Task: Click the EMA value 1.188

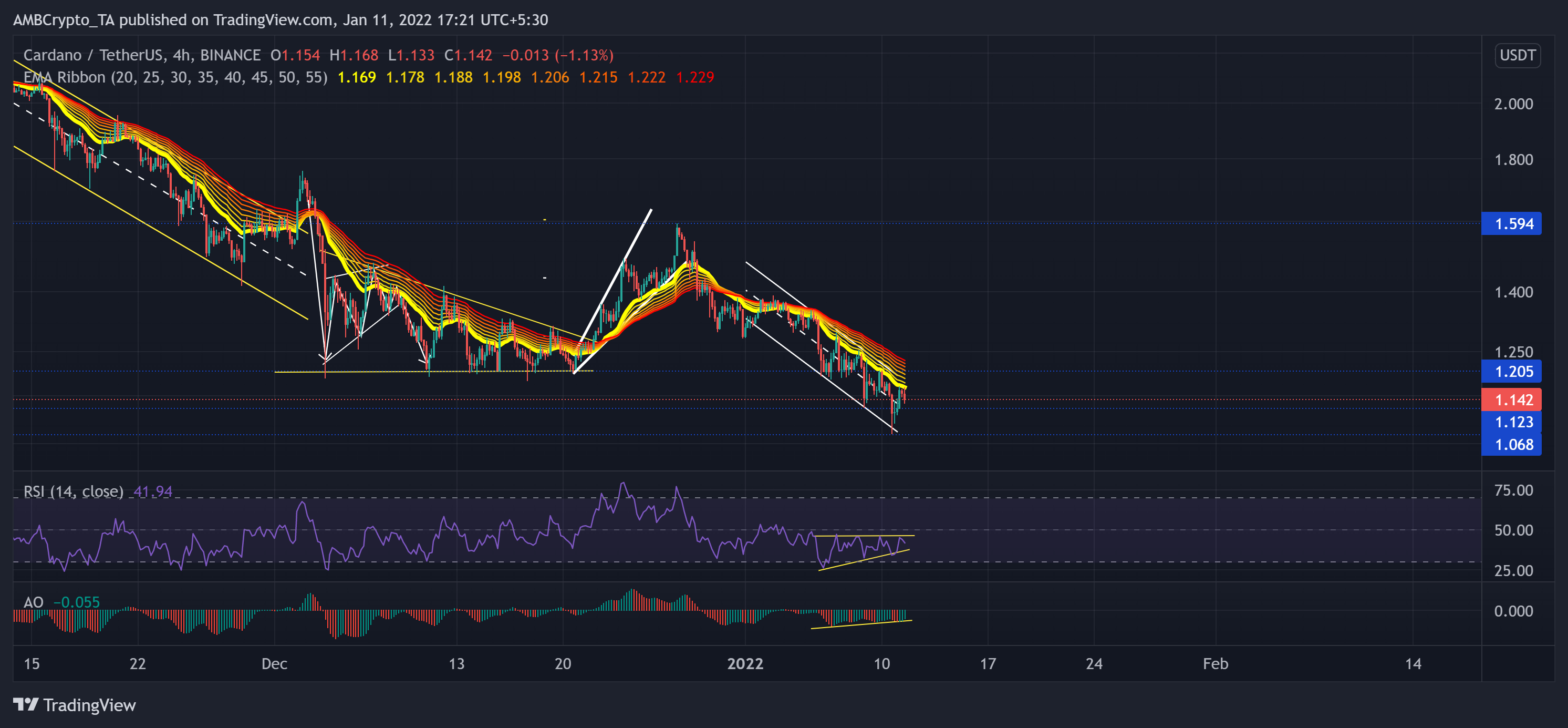Action: [453, 77]
